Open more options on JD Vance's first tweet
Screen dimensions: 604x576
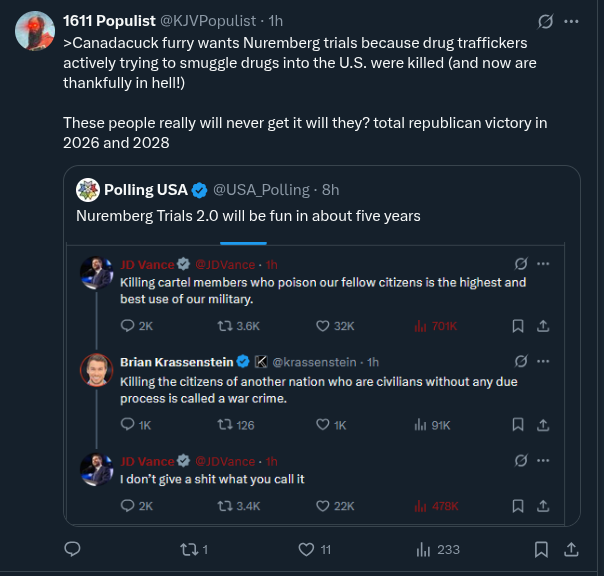pyautogui.click(x=544, y=264)
